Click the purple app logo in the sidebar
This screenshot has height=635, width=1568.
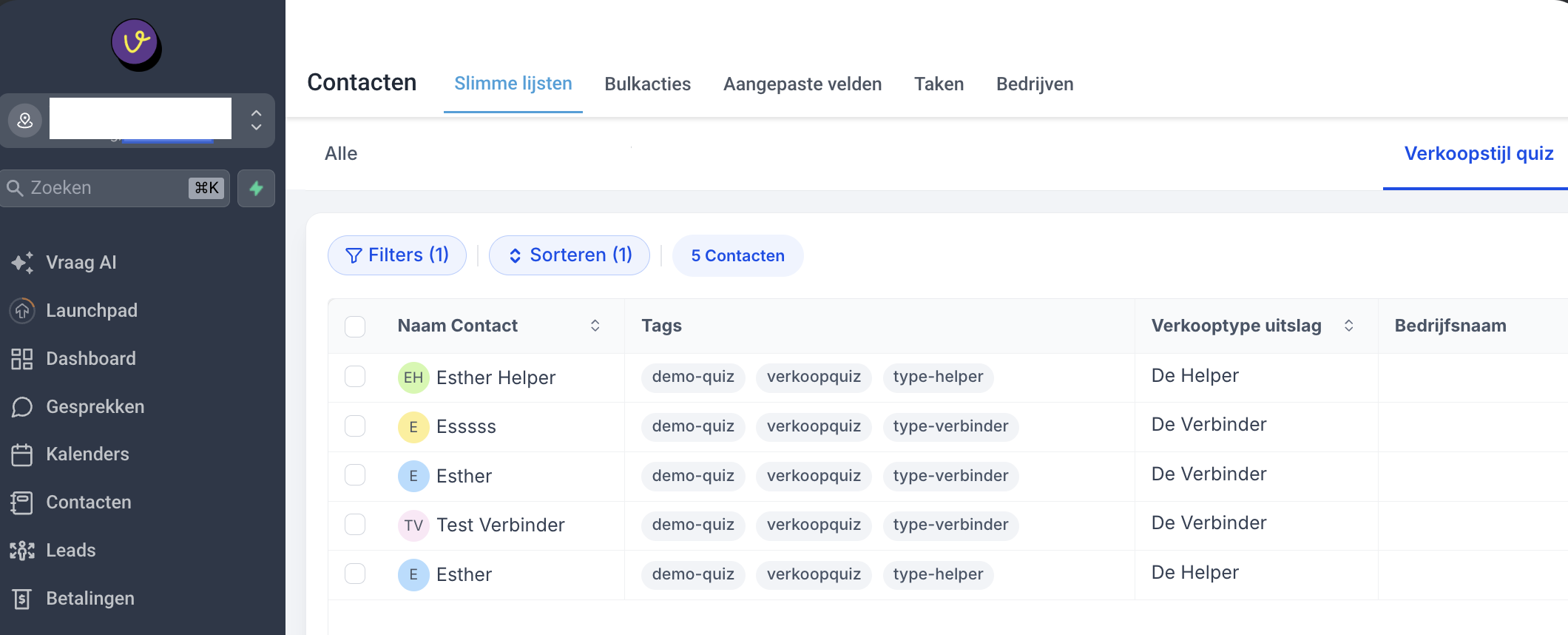[135, 44]
